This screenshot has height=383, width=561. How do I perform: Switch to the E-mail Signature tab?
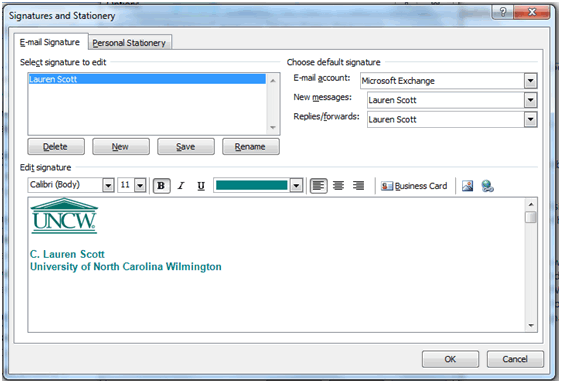pyautogui.click(x=50, y=42)
